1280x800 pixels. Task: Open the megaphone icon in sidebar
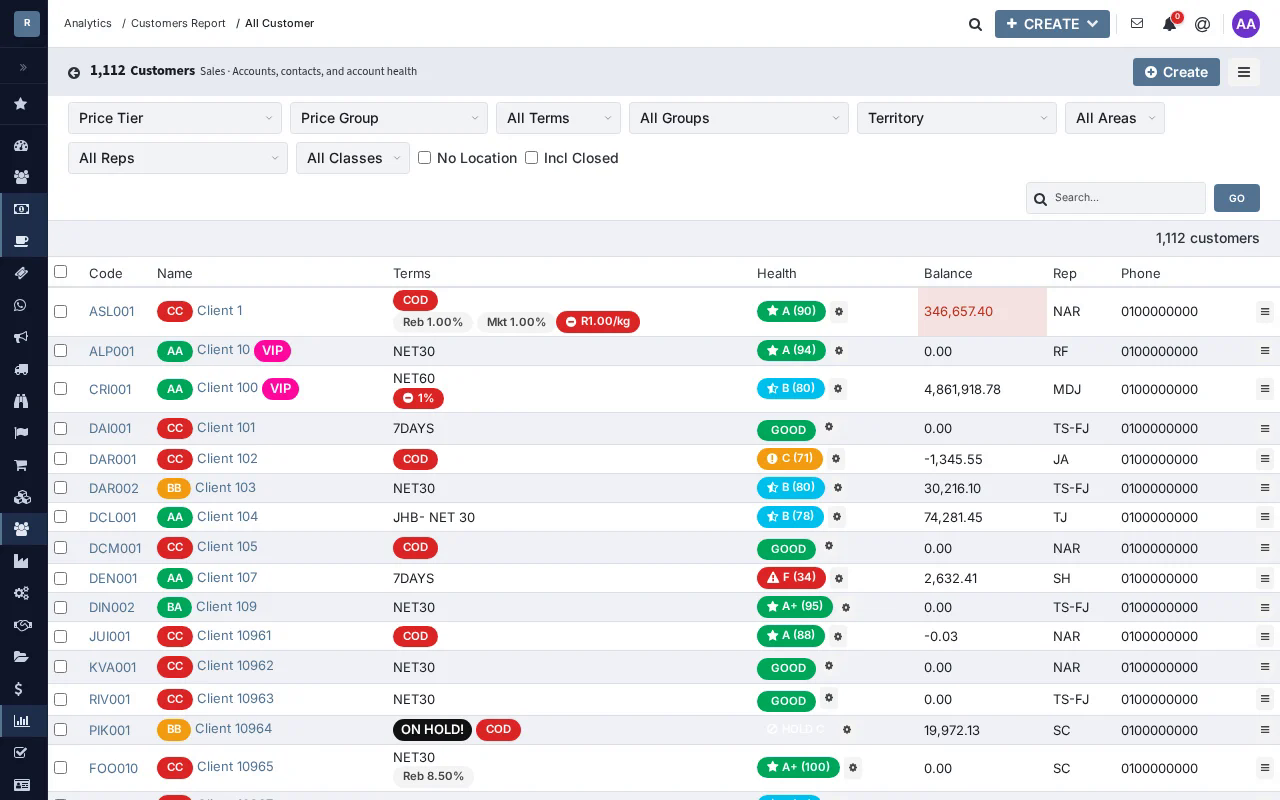pyautogui.click(x=21, y=337)
